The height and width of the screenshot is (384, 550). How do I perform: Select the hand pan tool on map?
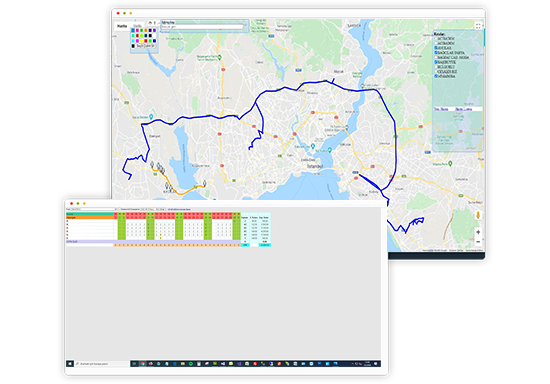click(x=150, y=23)
